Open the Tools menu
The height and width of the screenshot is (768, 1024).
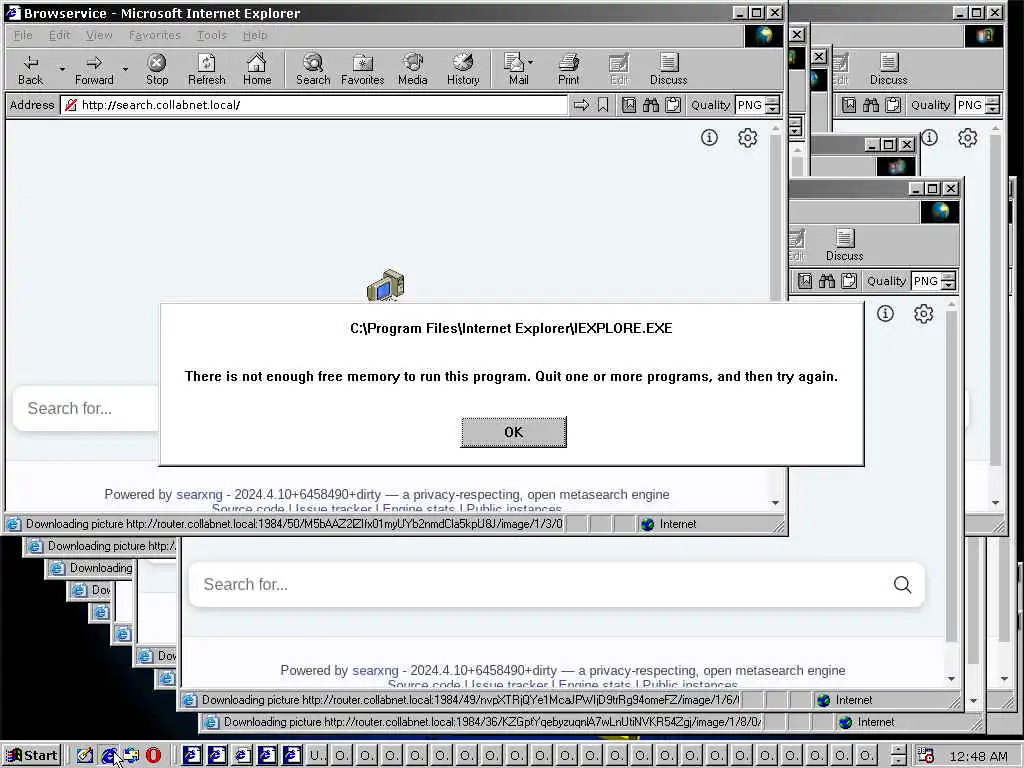coord(212,35)
